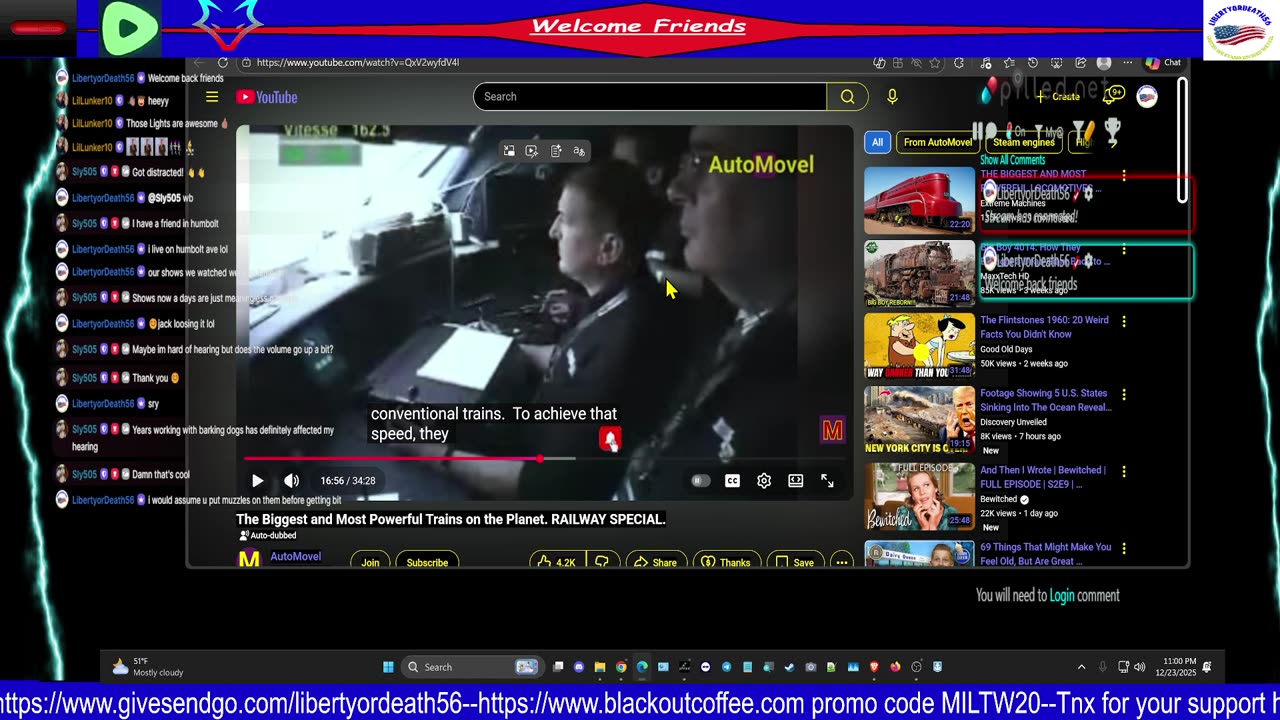Open options menu for 69 Things video
The width and height of the screenshot is (1280, 720).
1124,549
